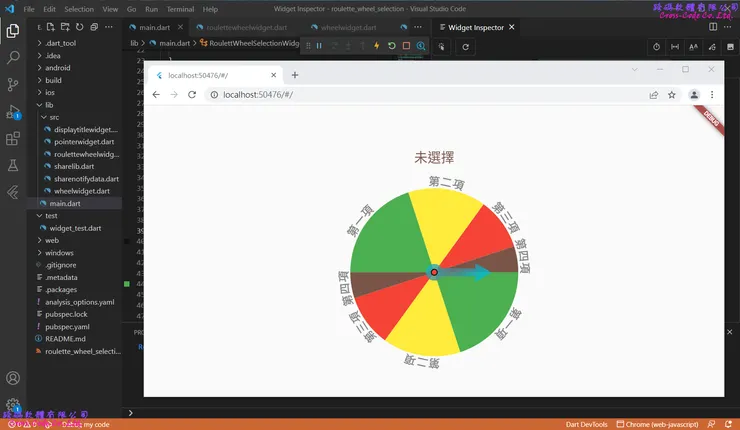
Task: Open the Testing flask view
Action: click(13, 165)
